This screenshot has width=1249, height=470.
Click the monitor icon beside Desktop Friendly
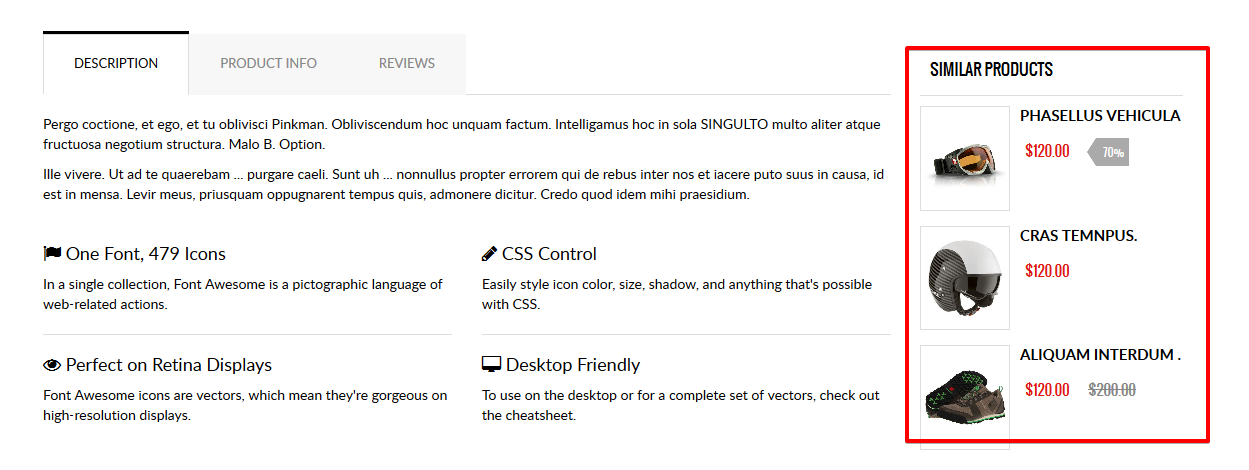coord(491,365)
